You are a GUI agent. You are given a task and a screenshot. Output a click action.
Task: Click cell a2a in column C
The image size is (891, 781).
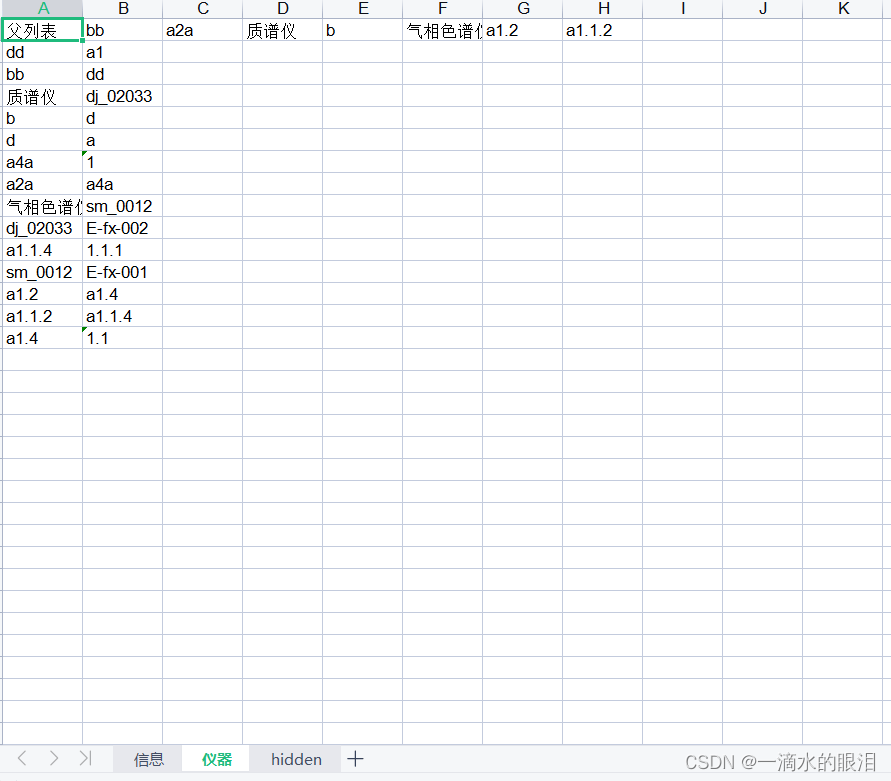pyautogui.click(x=203, y=31)
